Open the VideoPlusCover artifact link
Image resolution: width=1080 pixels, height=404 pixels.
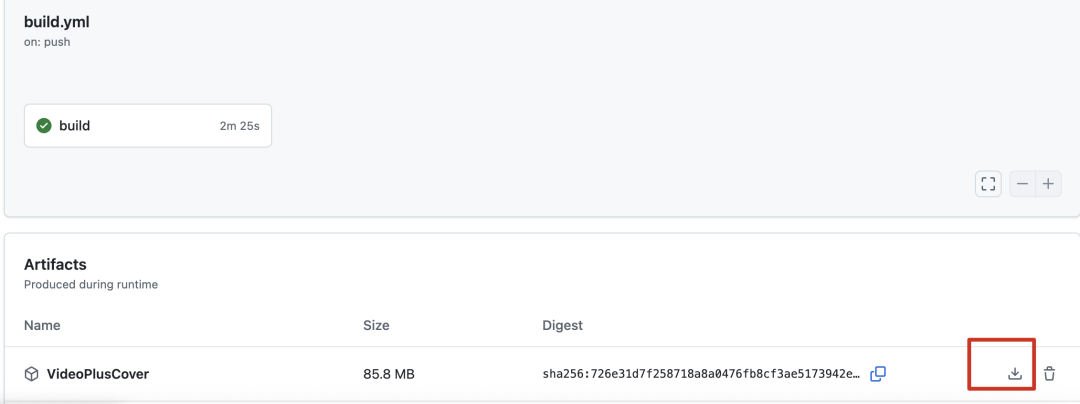(x=98, y=374)
